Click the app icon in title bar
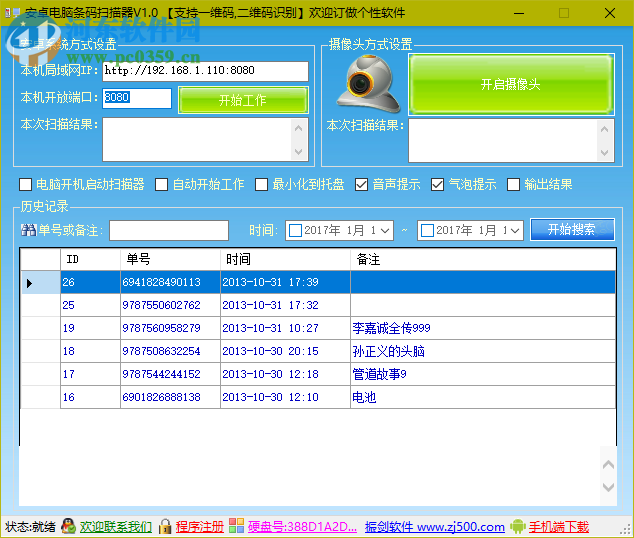The image size is (634, 538). click(12, 13)
